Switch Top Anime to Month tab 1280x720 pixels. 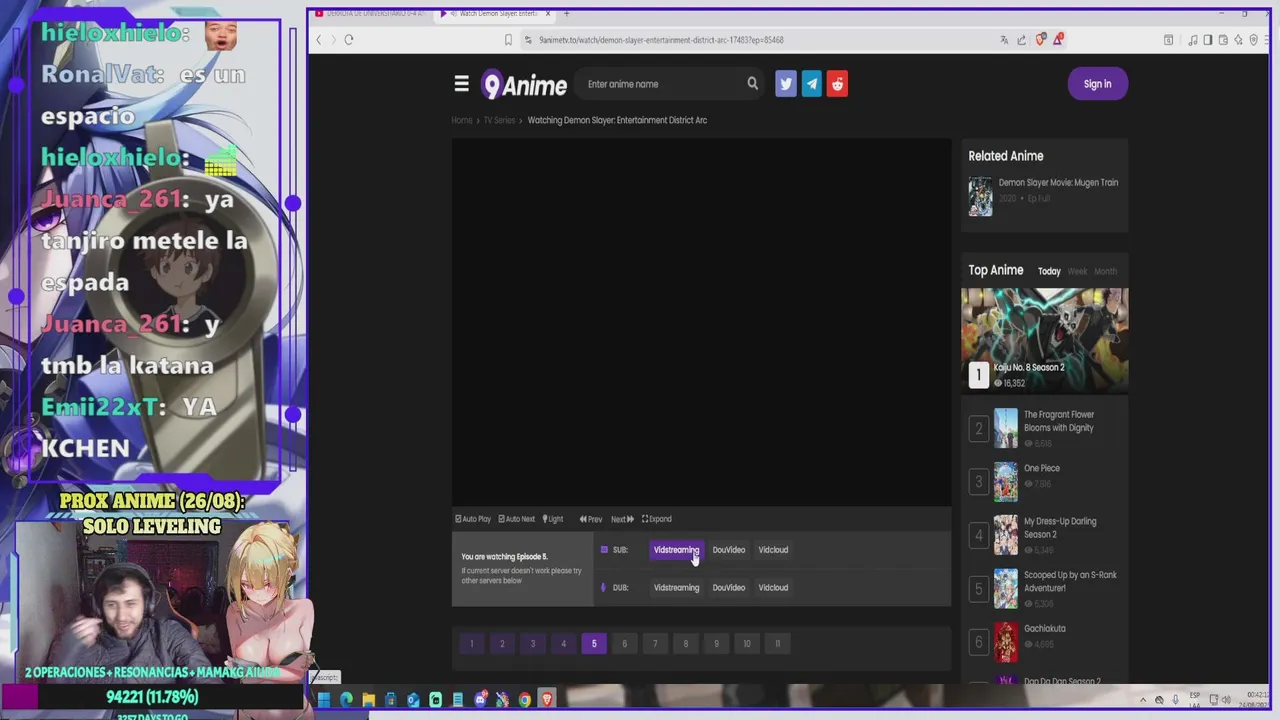click(x=1105, y=271)
